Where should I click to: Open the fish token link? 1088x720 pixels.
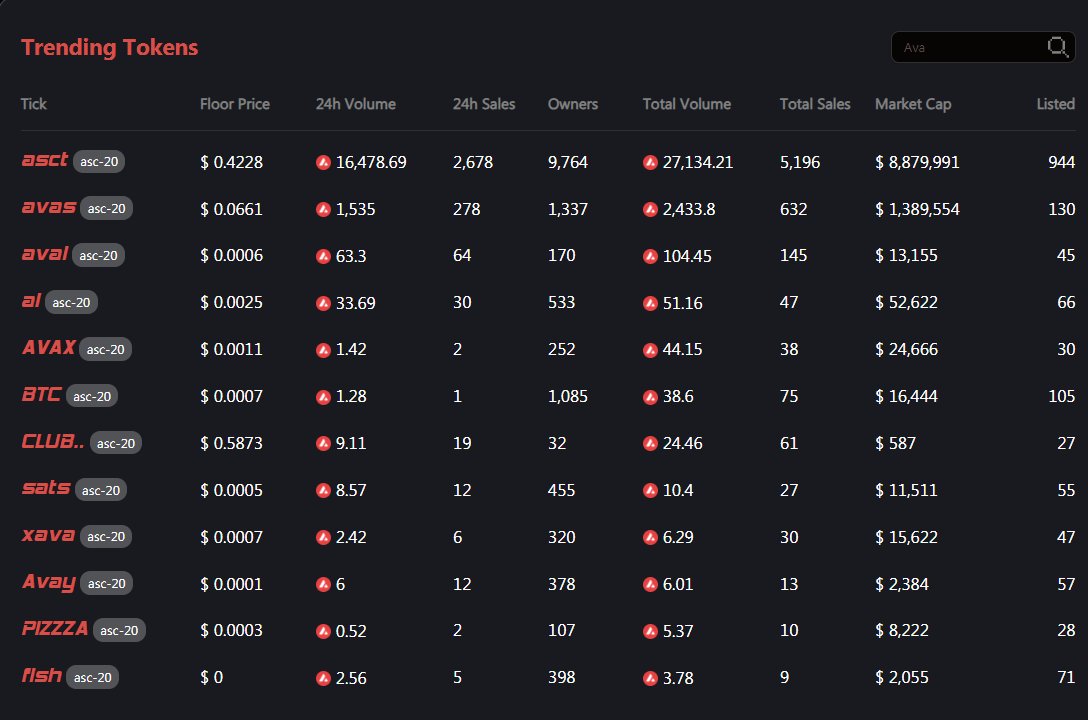42,675
